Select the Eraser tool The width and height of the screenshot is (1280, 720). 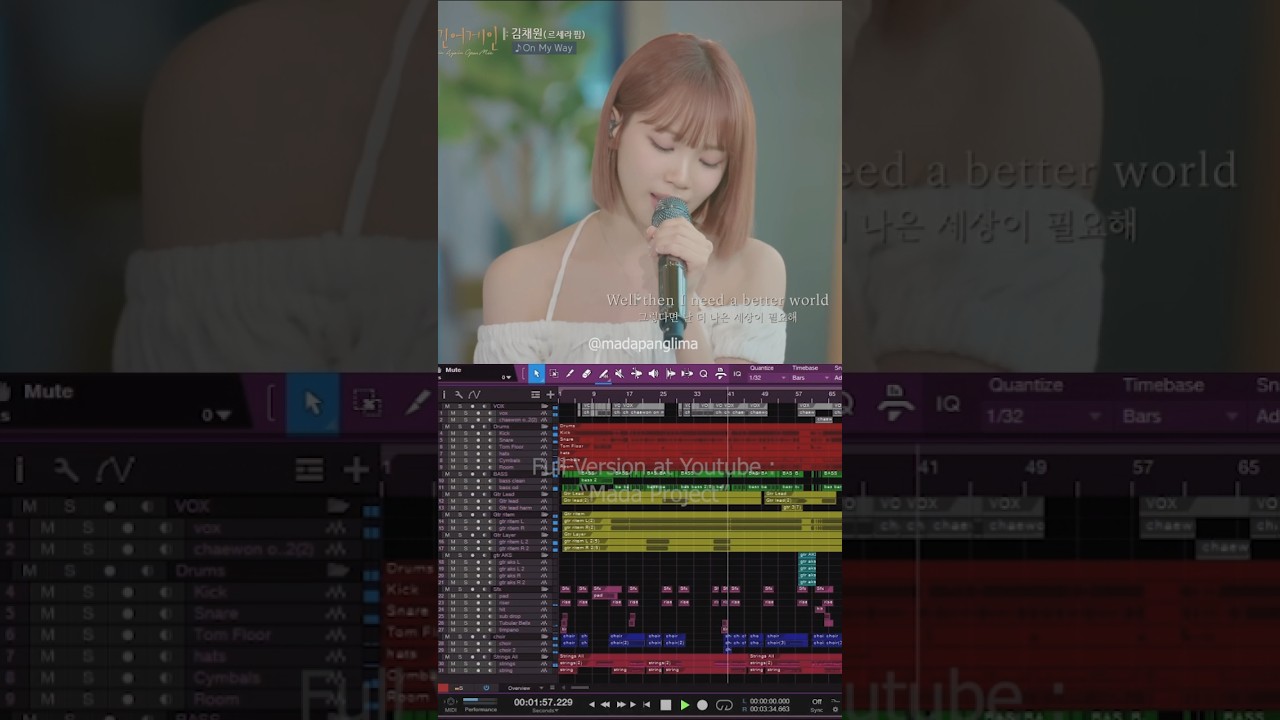(586, 374)
